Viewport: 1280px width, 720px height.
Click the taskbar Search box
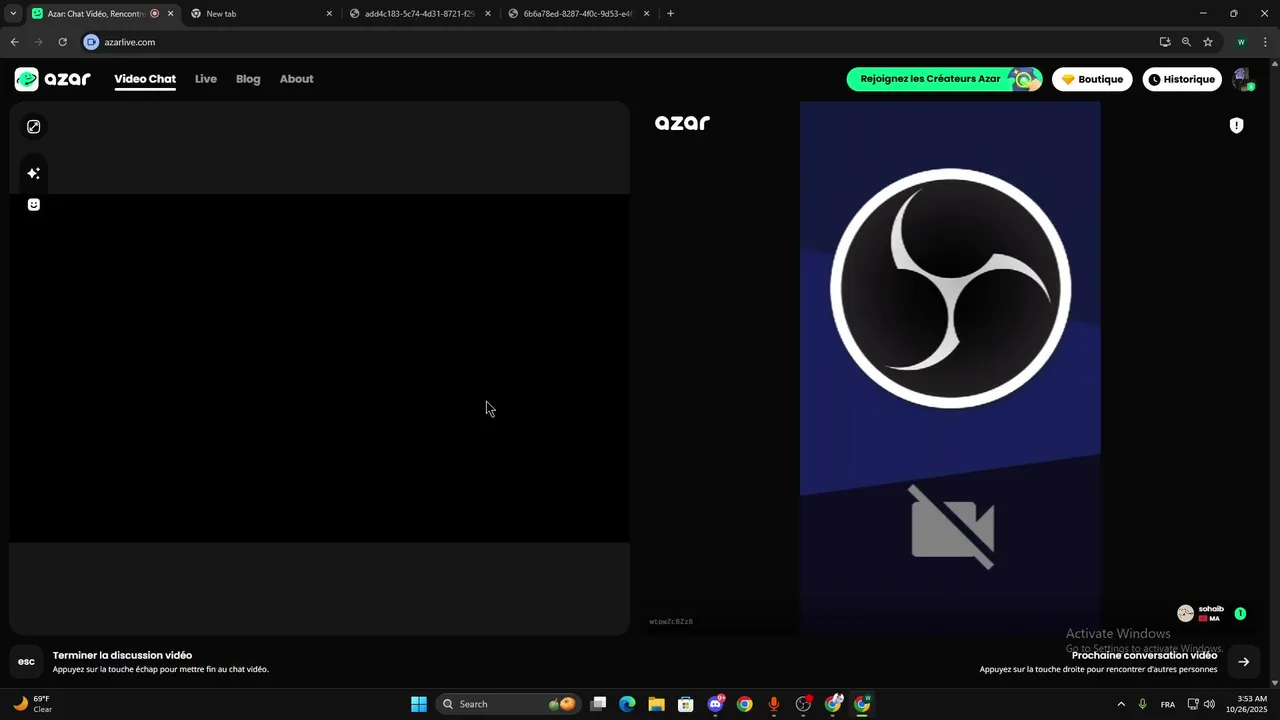point(507,704)
